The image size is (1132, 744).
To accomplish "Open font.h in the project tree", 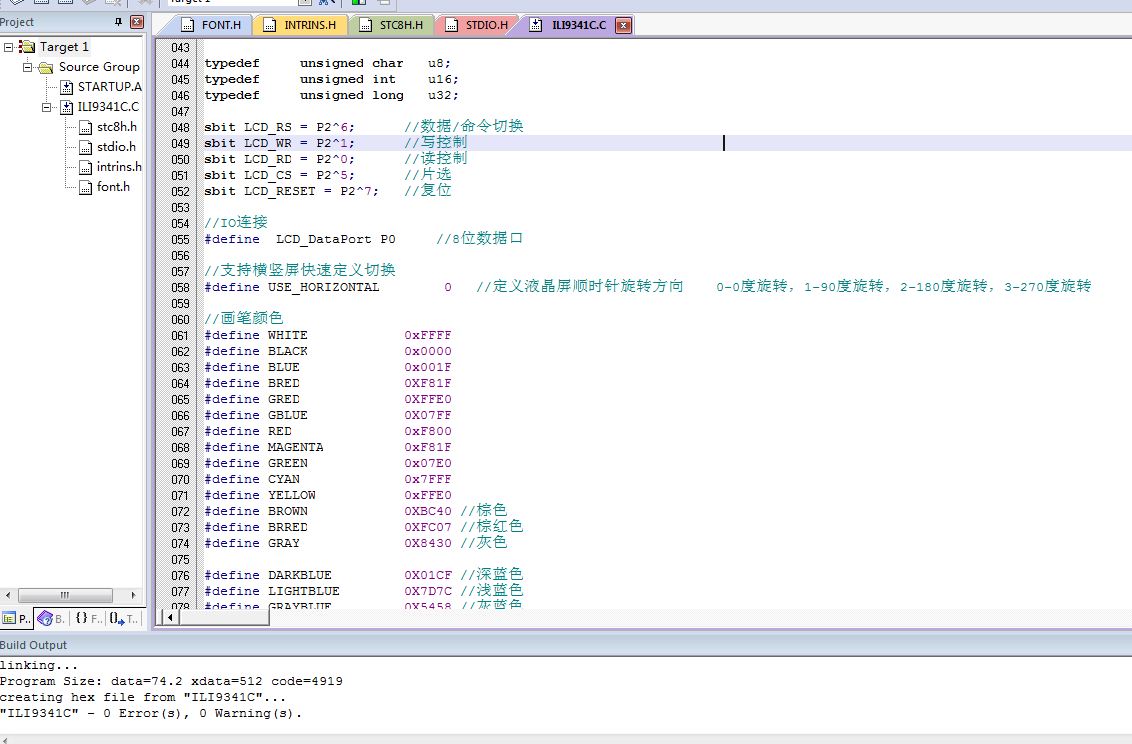I will tap(113, 186).
